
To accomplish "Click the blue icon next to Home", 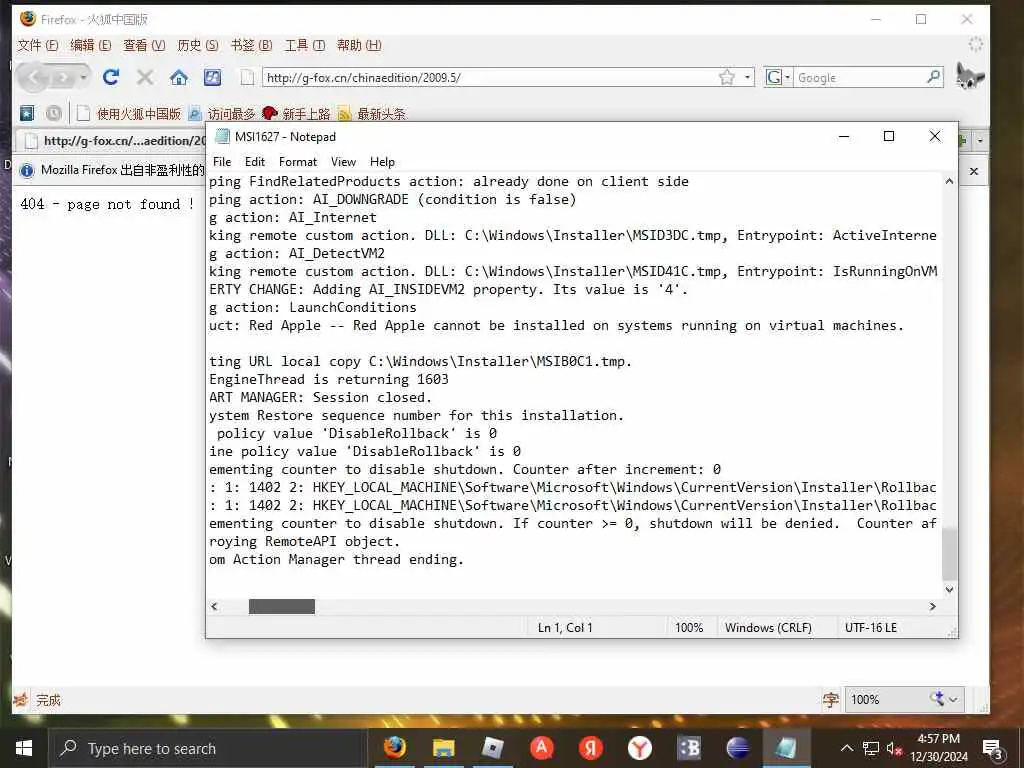I will point(212,78).
